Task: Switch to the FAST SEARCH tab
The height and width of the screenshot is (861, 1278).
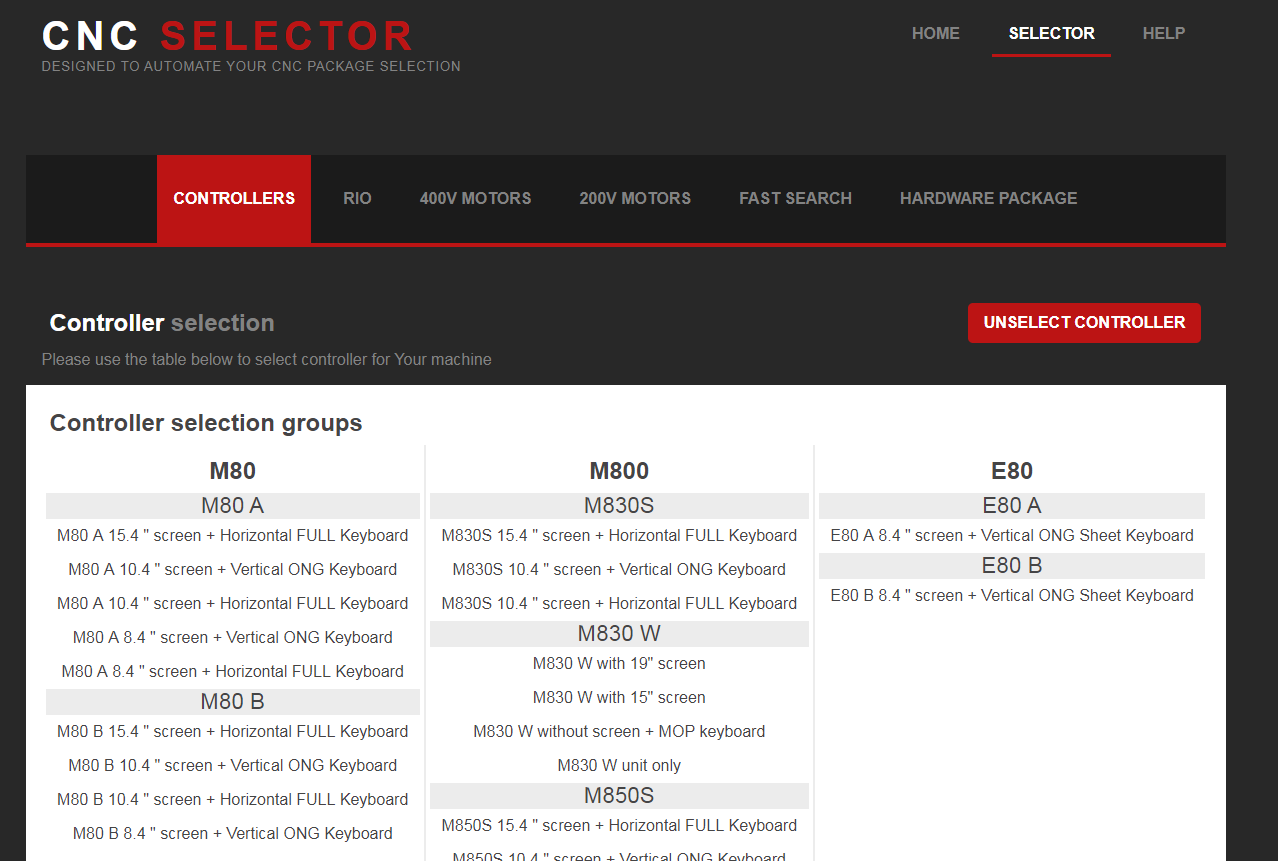Action: pyautogui.click(x=795, y=198)
